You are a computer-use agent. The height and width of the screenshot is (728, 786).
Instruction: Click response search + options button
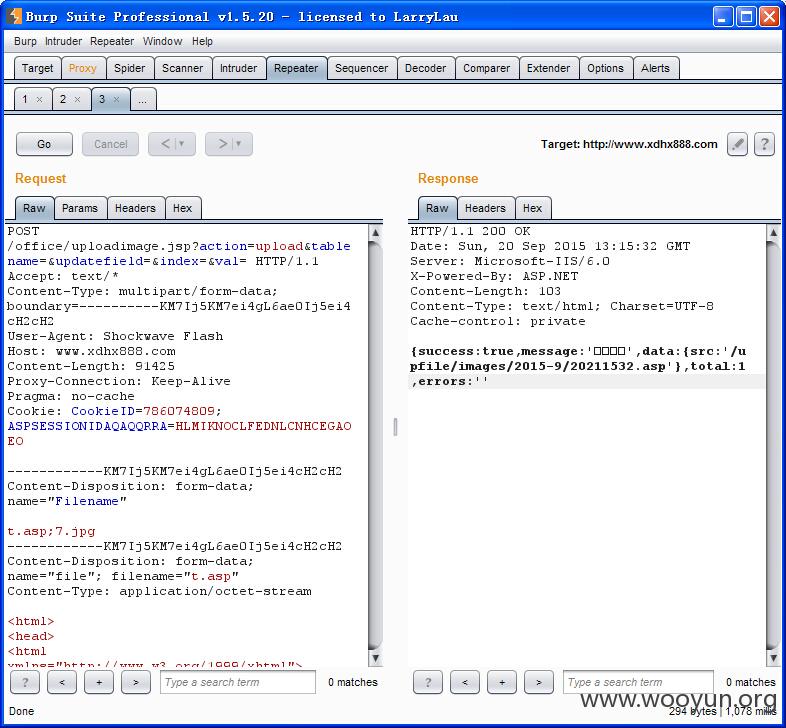pos(502,682)
